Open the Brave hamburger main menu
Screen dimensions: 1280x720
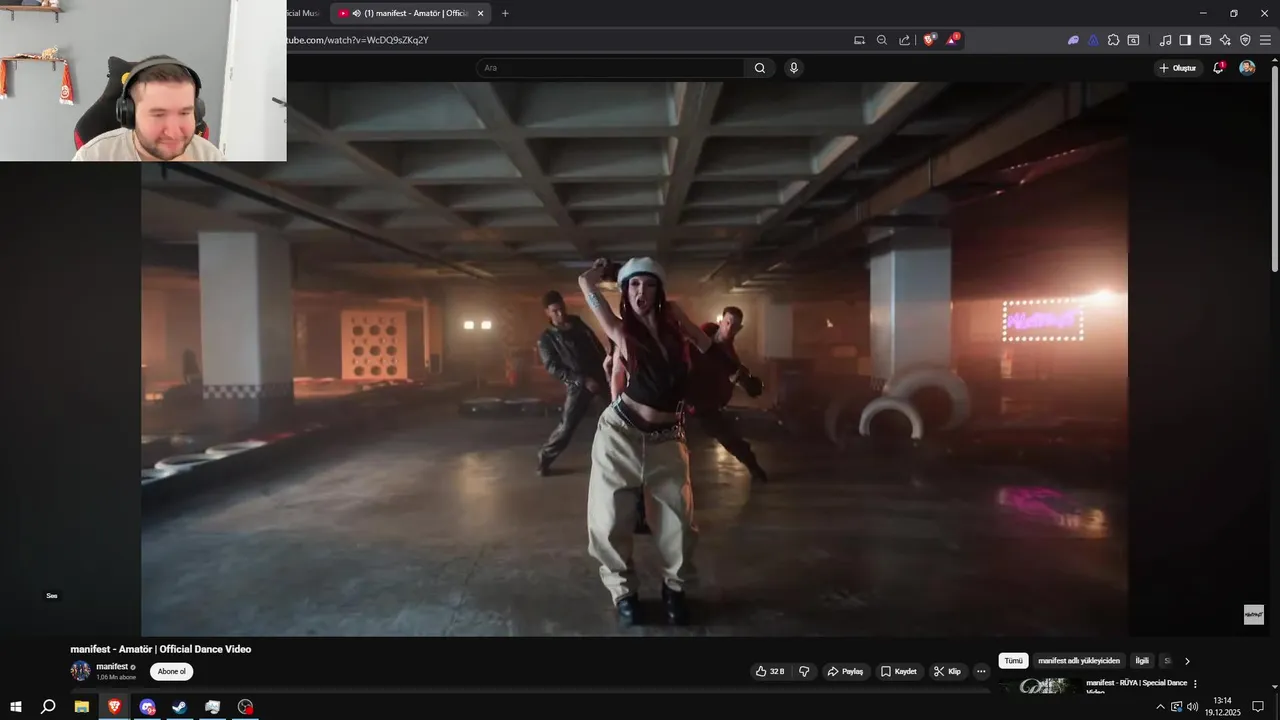coord(1265,40)
